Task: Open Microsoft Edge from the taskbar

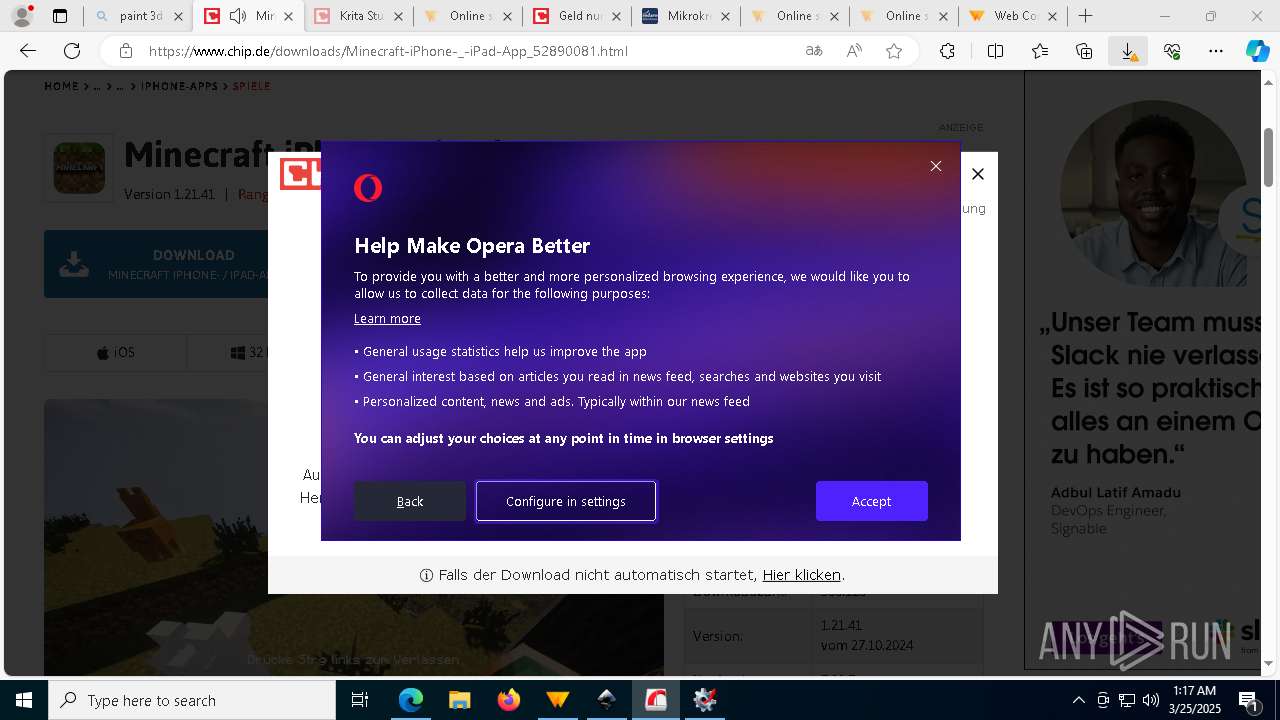Action: coord(411,700)
